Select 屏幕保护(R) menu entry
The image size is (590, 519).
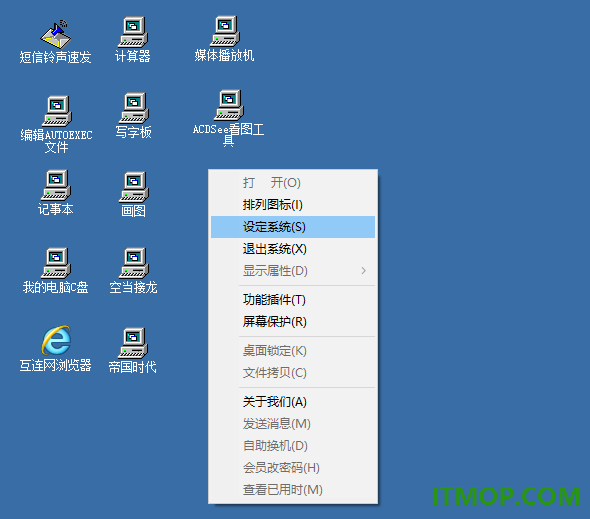click(293, 321)
